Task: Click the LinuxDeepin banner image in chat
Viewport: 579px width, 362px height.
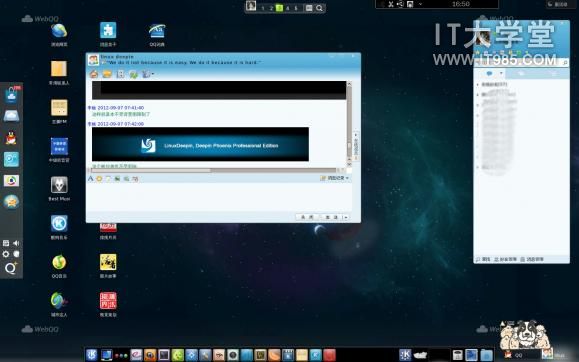Action: click(x=201, y=144)
